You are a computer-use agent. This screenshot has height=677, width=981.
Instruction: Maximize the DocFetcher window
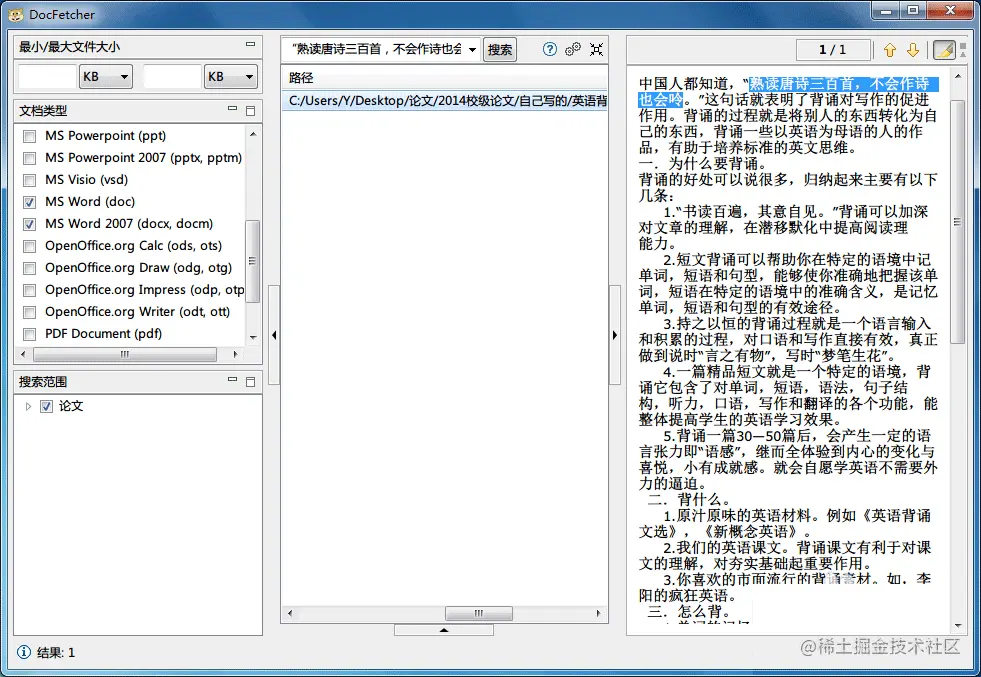pyautogui.click(x=913, y=10)
